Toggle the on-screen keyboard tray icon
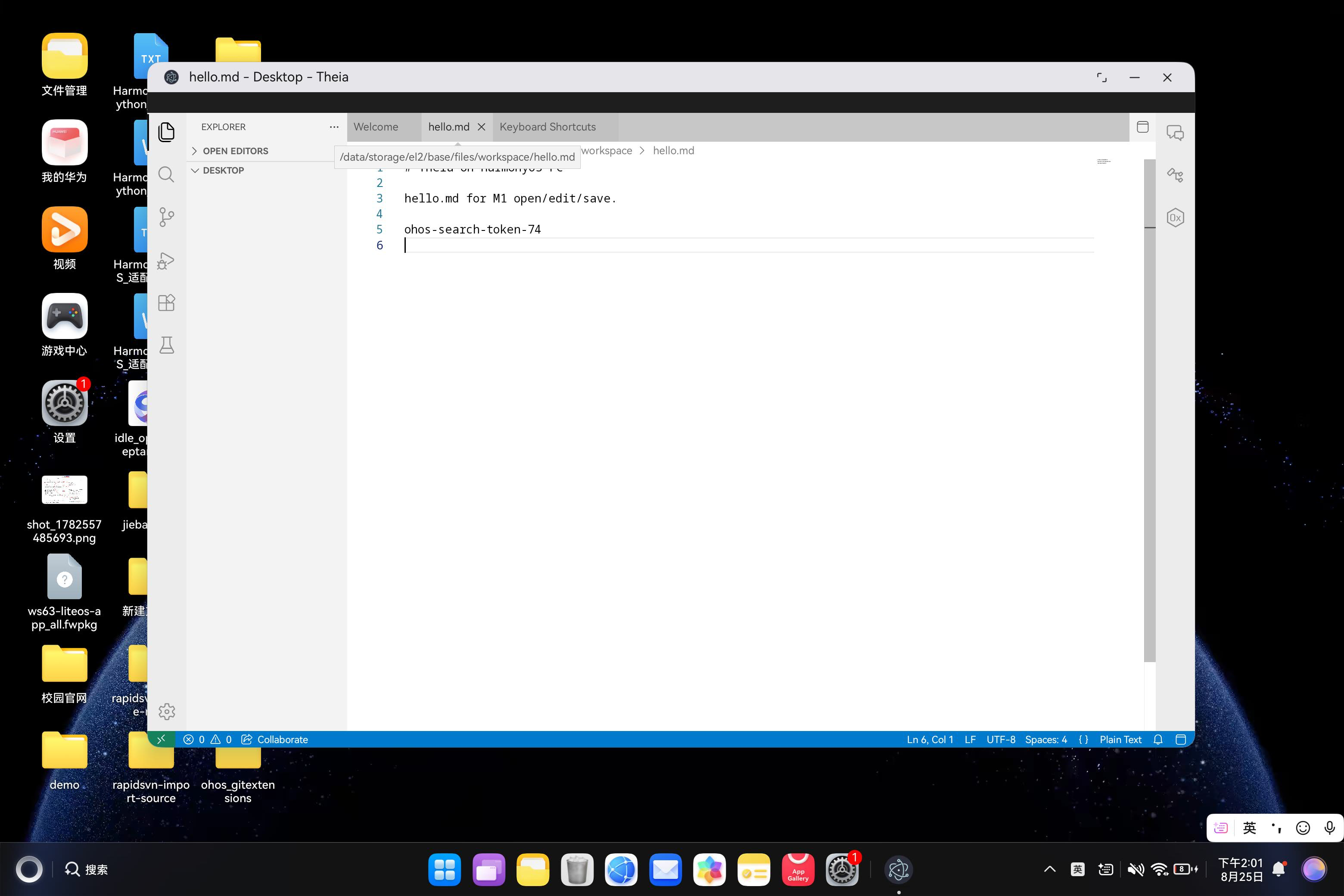Image resolution: width=1344 pixels, height=896 pixels. [x=1105, y=869]
